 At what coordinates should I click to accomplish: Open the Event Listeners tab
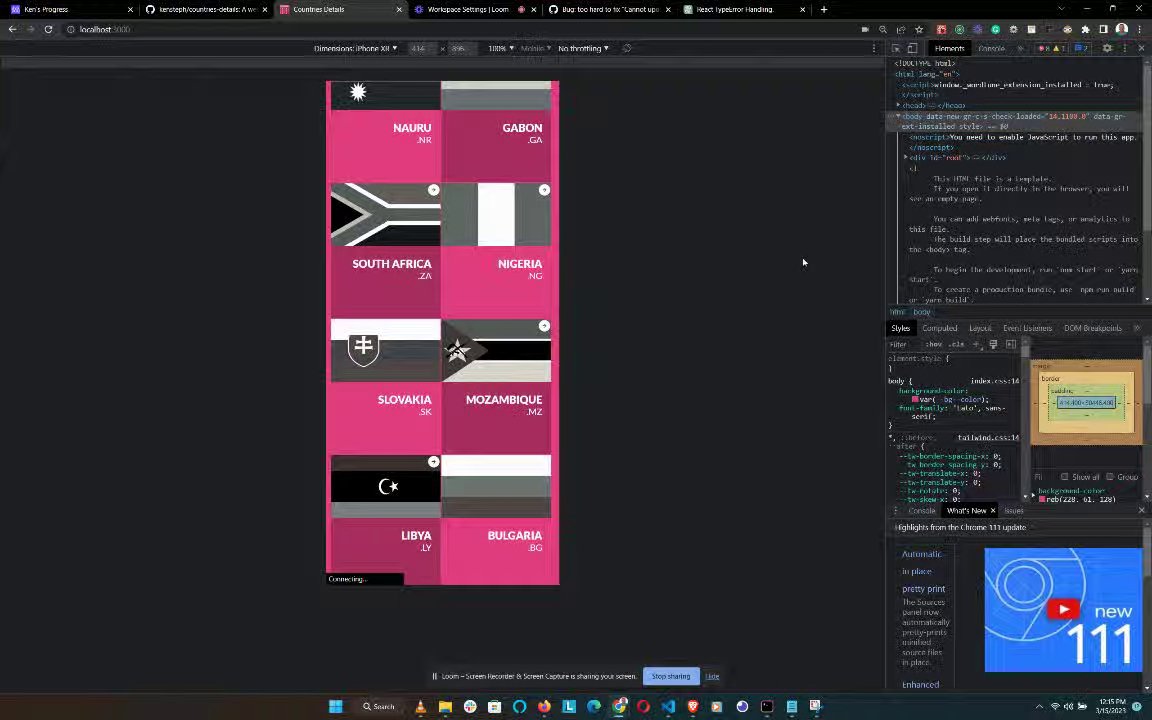click(x=1027, y=328)
